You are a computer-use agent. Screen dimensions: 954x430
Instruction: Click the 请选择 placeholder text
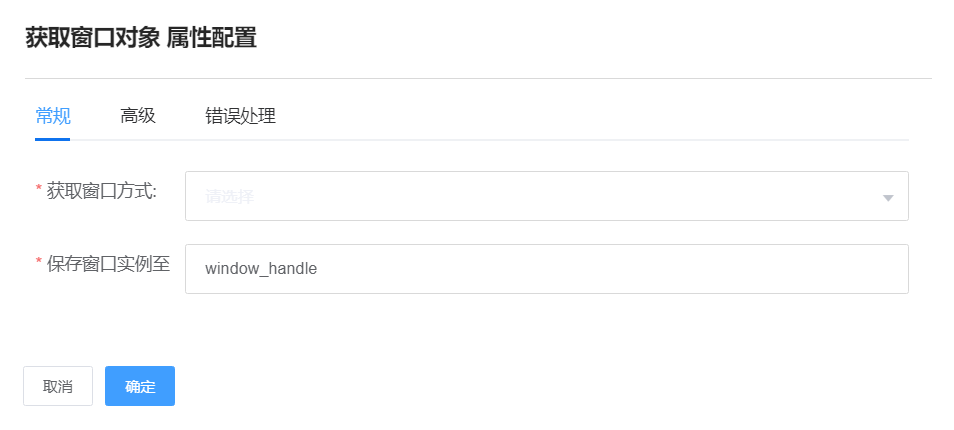coord(230,197)
